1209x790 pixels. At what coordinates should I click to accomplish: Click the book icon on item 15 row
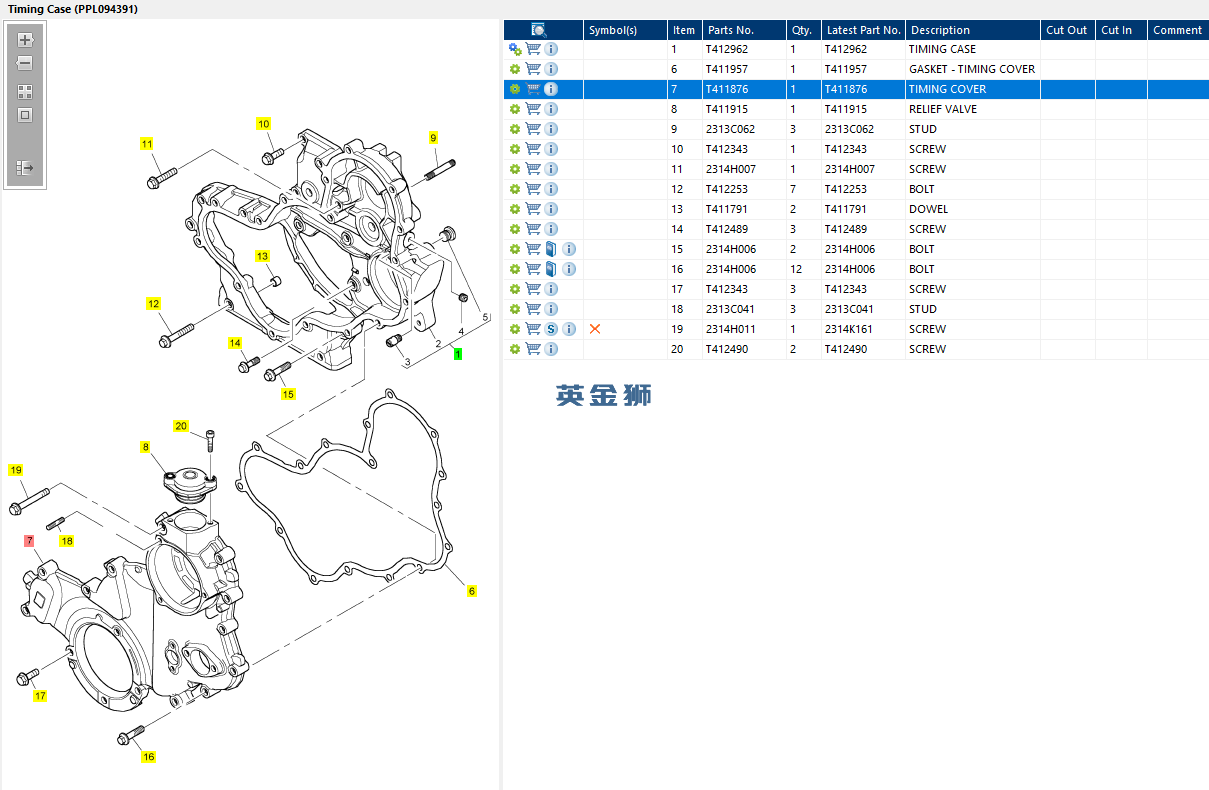coord(551,249)
